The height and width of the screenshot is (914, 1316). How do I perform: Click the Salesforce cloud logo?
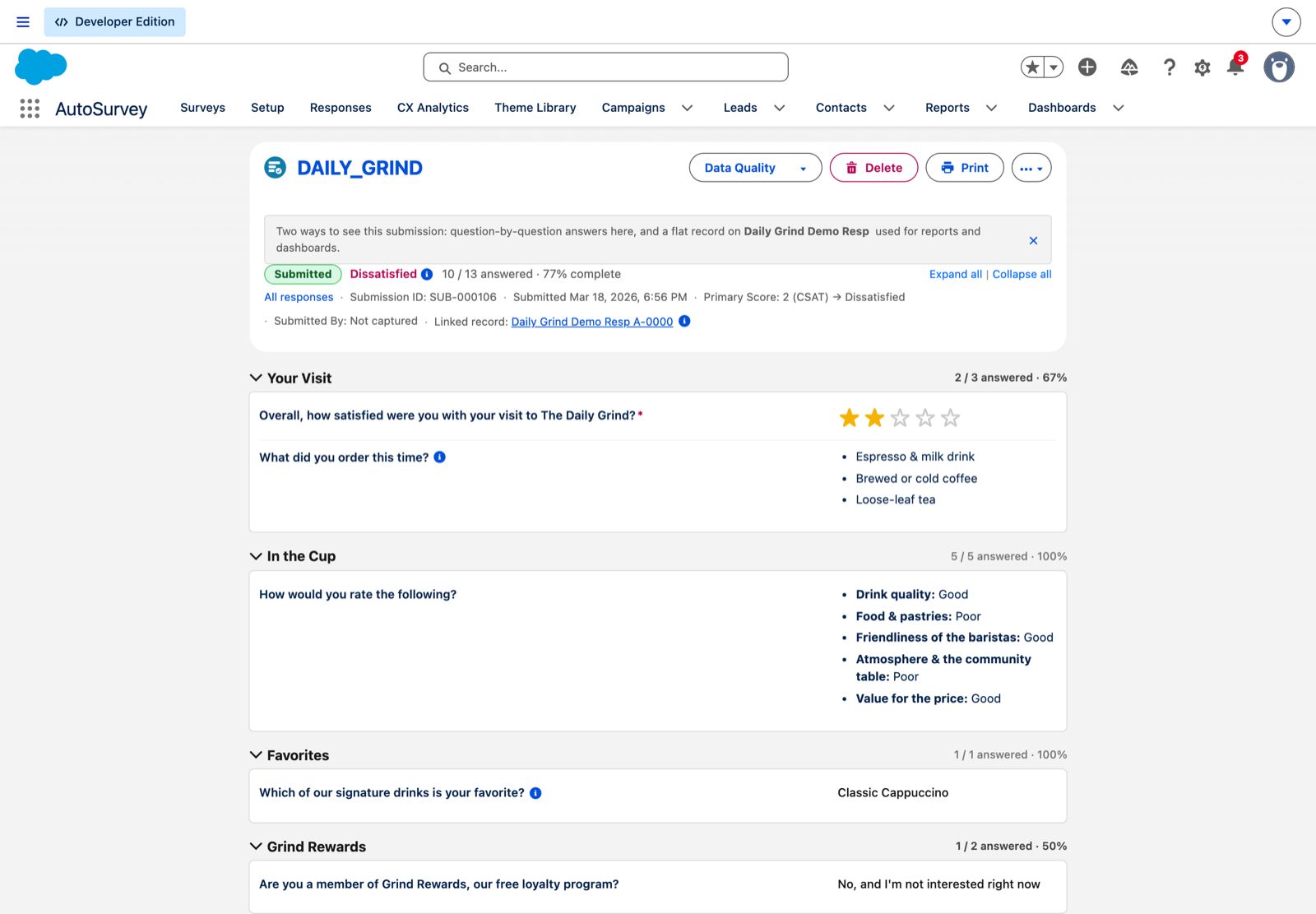40,67
